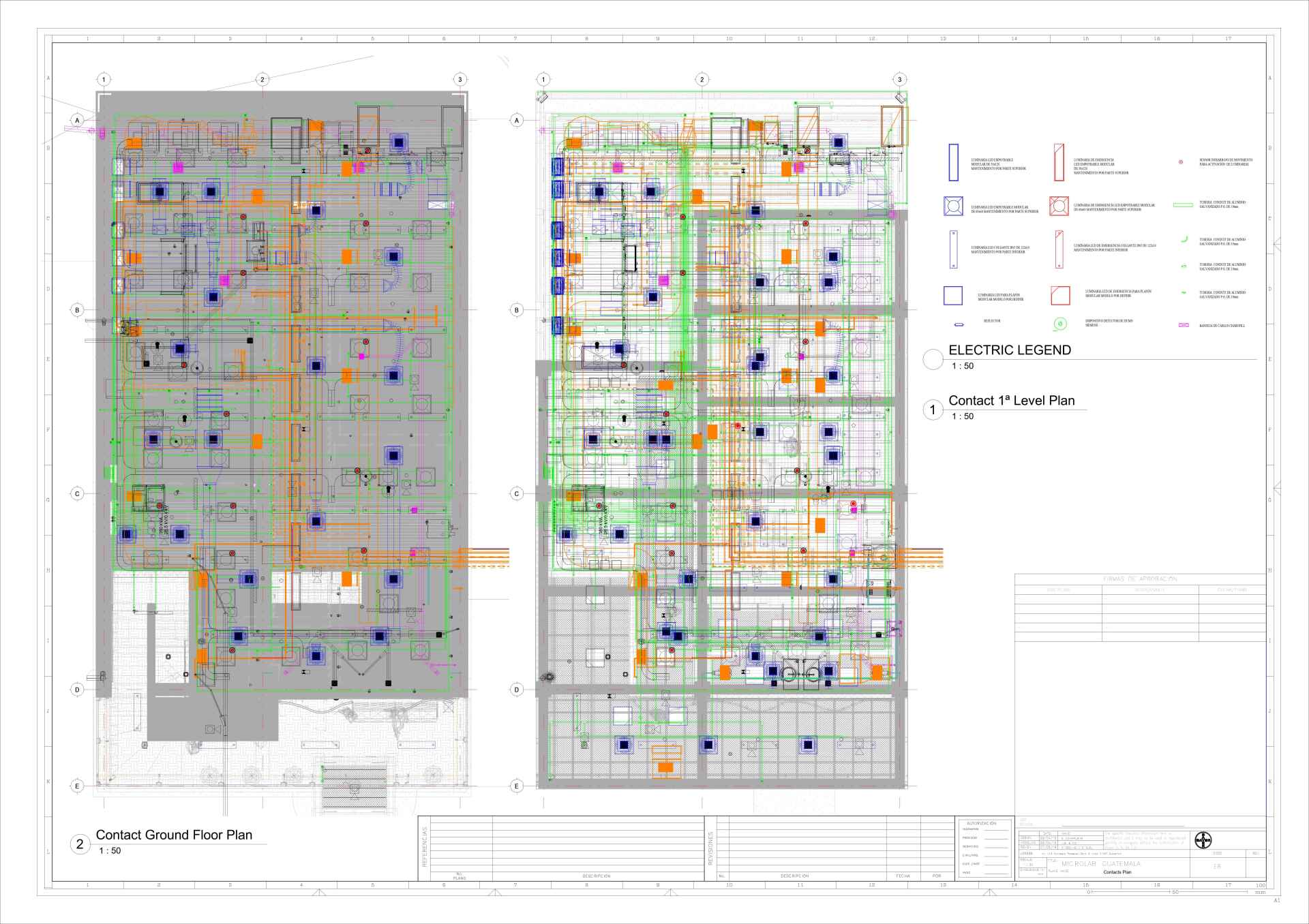The width and height of the screenshot is (1309, 924).
Task: Click the Contact 1ª Level Plan title
Action: (1011, 401)
